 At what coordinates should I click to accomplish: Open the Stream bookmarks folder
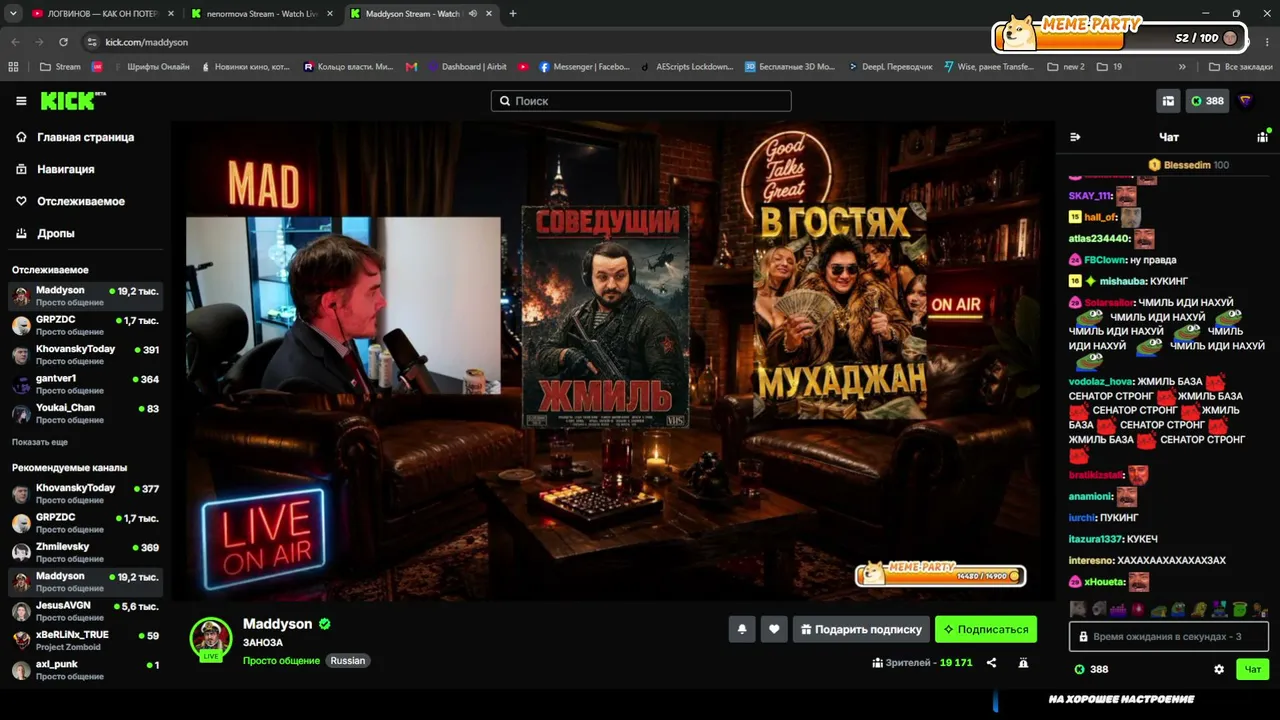tap(60, 67)
